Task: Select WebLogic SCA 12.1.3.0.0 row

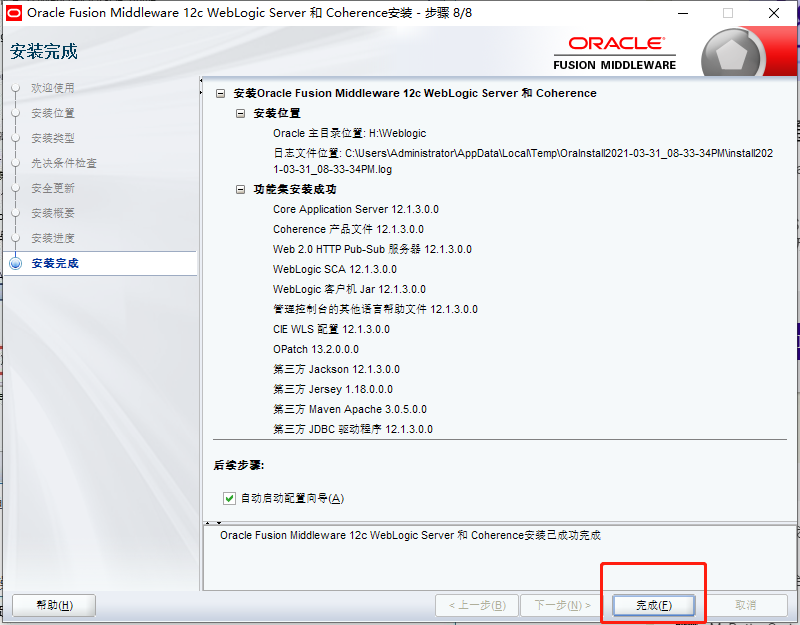Action: [x=335, y=269]
